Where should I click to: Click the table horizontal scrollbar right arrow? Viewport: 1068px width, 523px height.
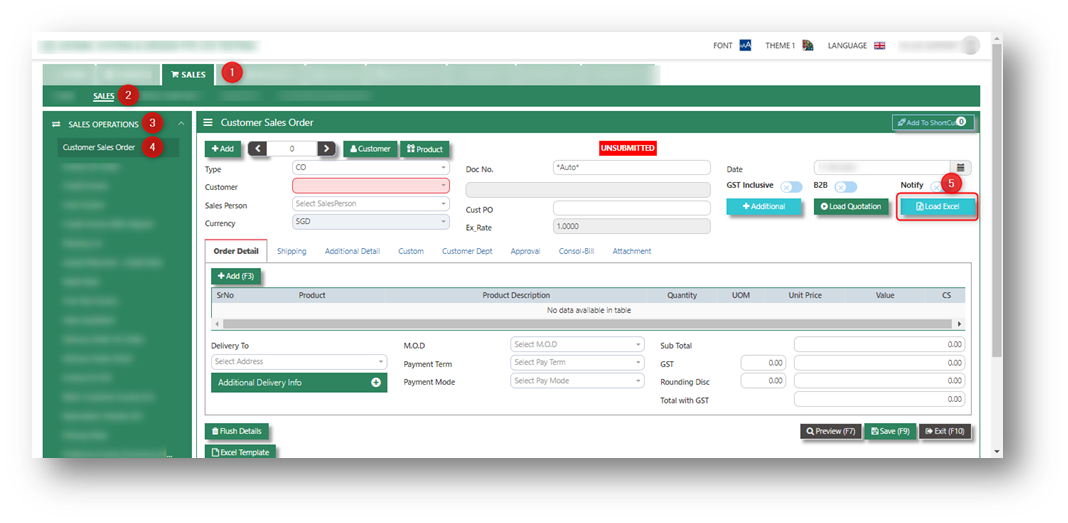[x=960, y=324]
